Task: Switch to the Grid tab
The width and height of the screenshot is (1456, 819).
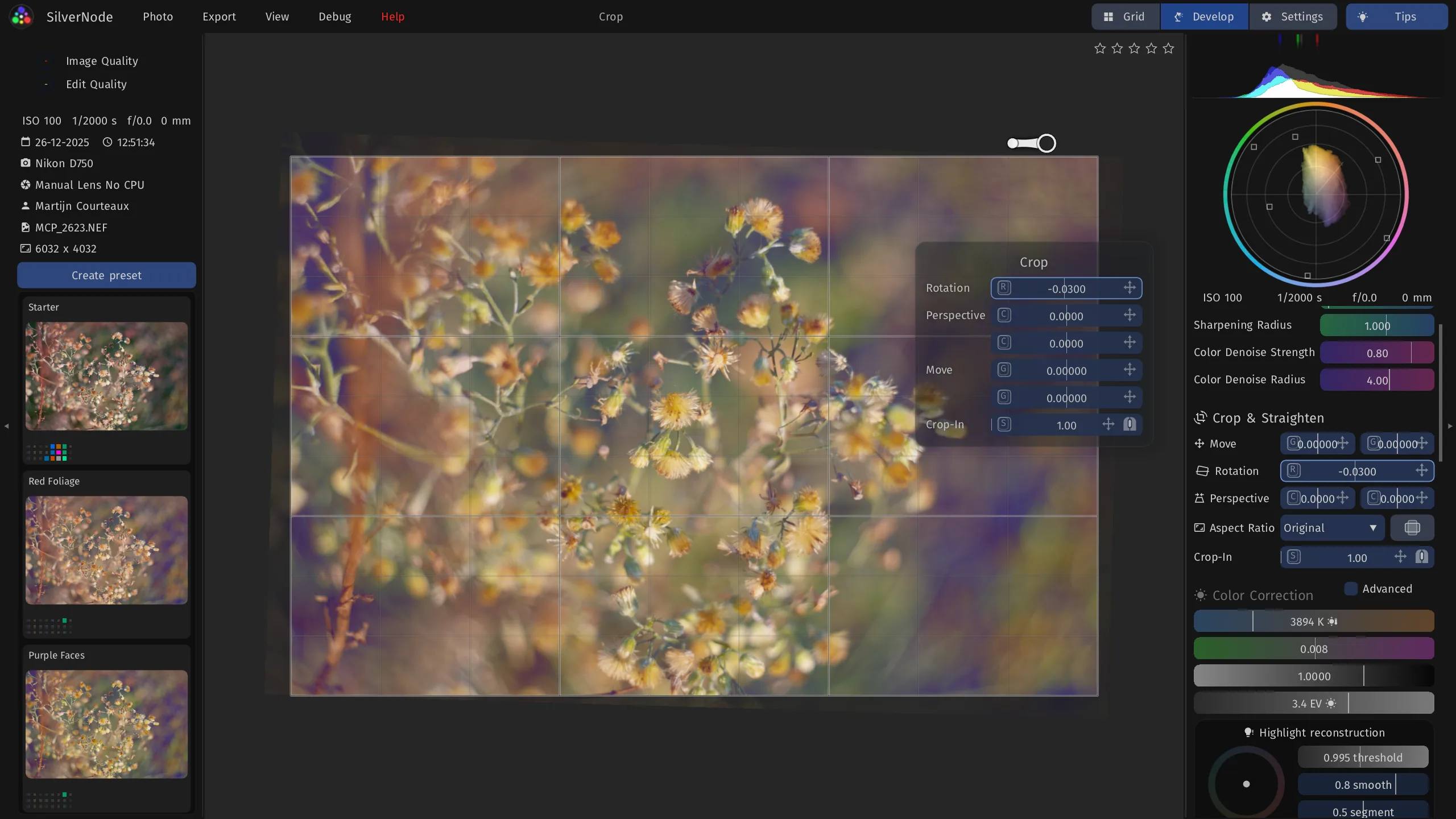Action: pyautogui.click(x=1126, y=16)
